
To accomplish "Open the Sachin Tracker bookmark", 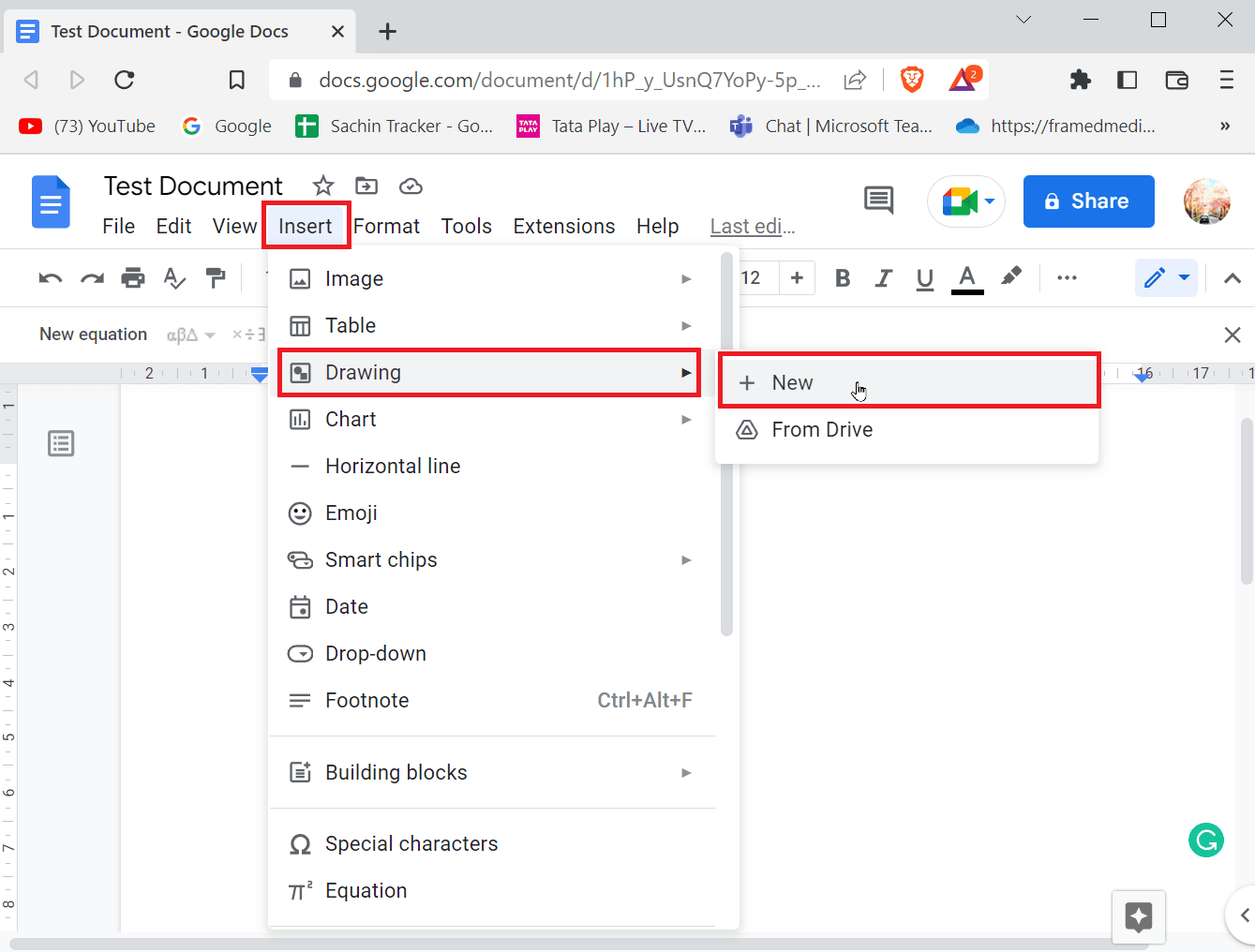I will click(394, 125).
